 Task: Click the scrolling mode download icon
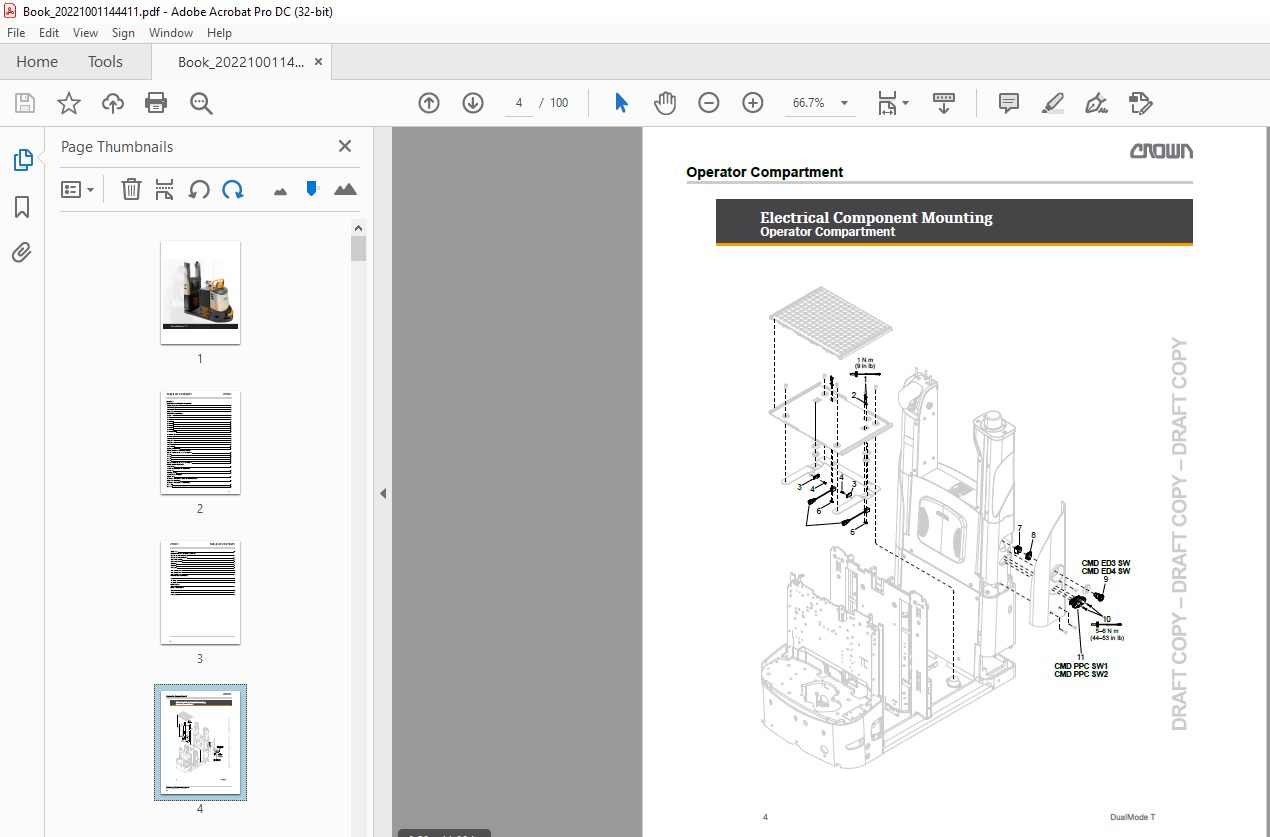point(944,103)
